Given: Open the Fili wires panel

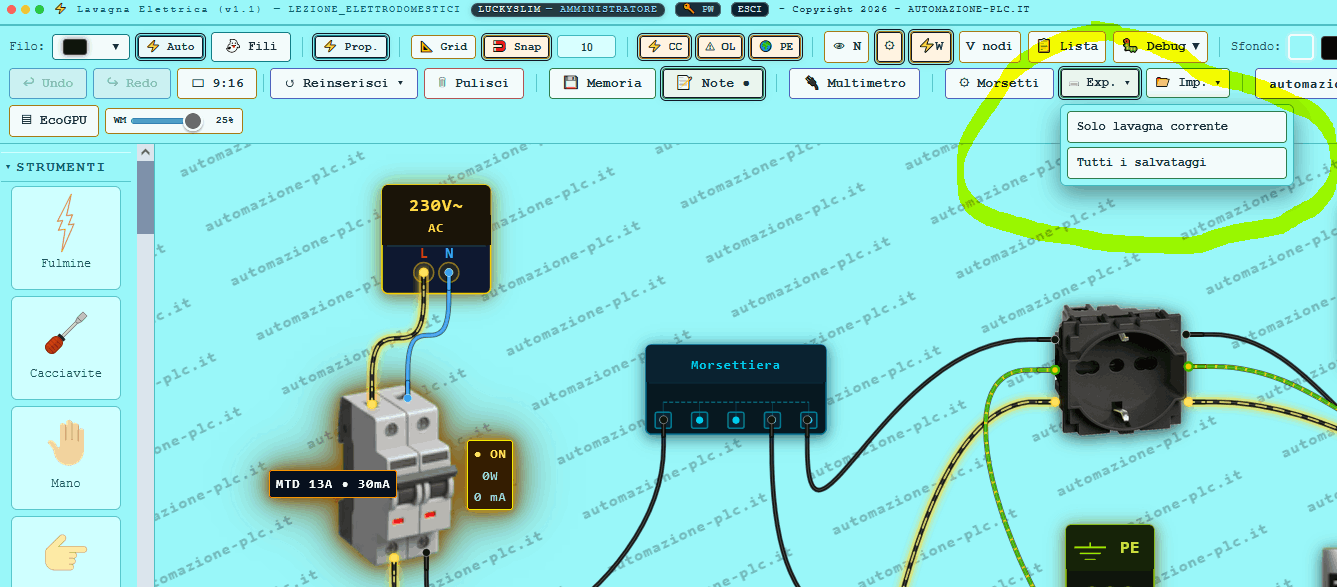Looking at the screenshot, I should pos(251,47).
